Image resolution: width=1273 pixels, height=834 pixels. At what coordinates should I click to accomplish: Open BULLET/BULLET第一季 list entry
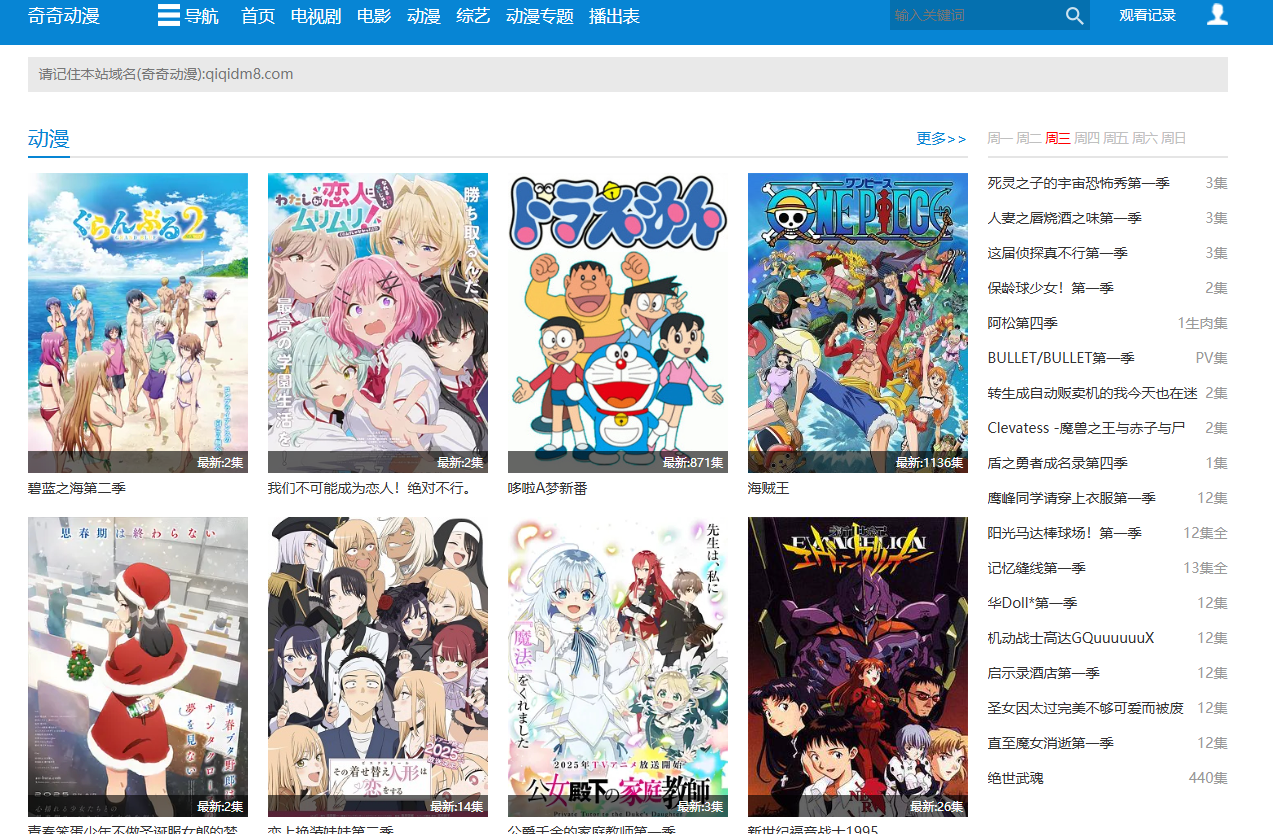coord(1061,358)
